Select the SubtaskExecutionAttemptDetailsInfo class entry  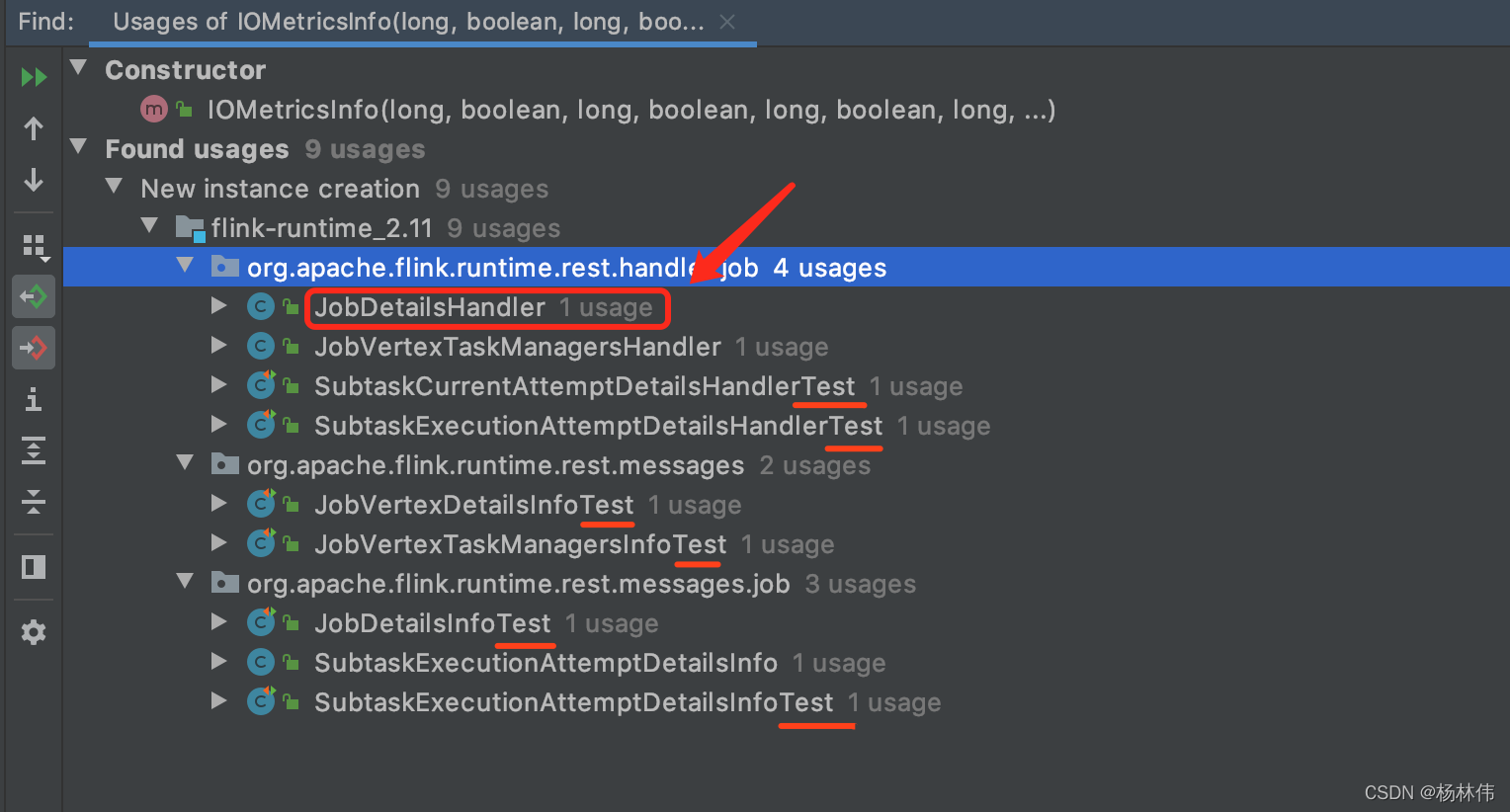[545, 663]
